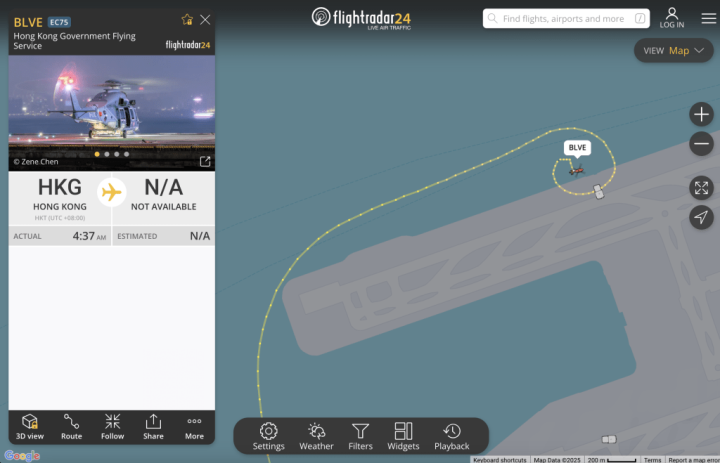
Task: Click the Find flights search field
Action: [566, 18]
